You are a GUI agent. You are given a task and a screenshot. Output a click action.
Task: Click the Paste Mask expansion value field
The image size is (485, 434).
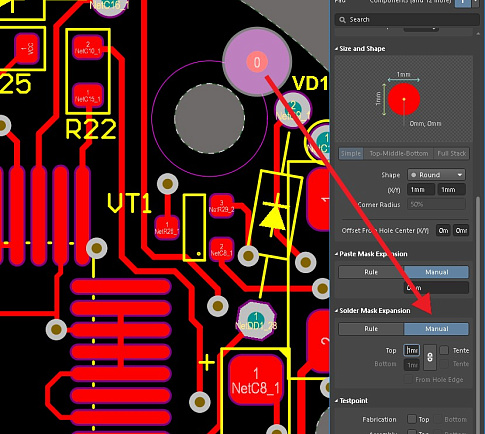click(x=436, y=288)
